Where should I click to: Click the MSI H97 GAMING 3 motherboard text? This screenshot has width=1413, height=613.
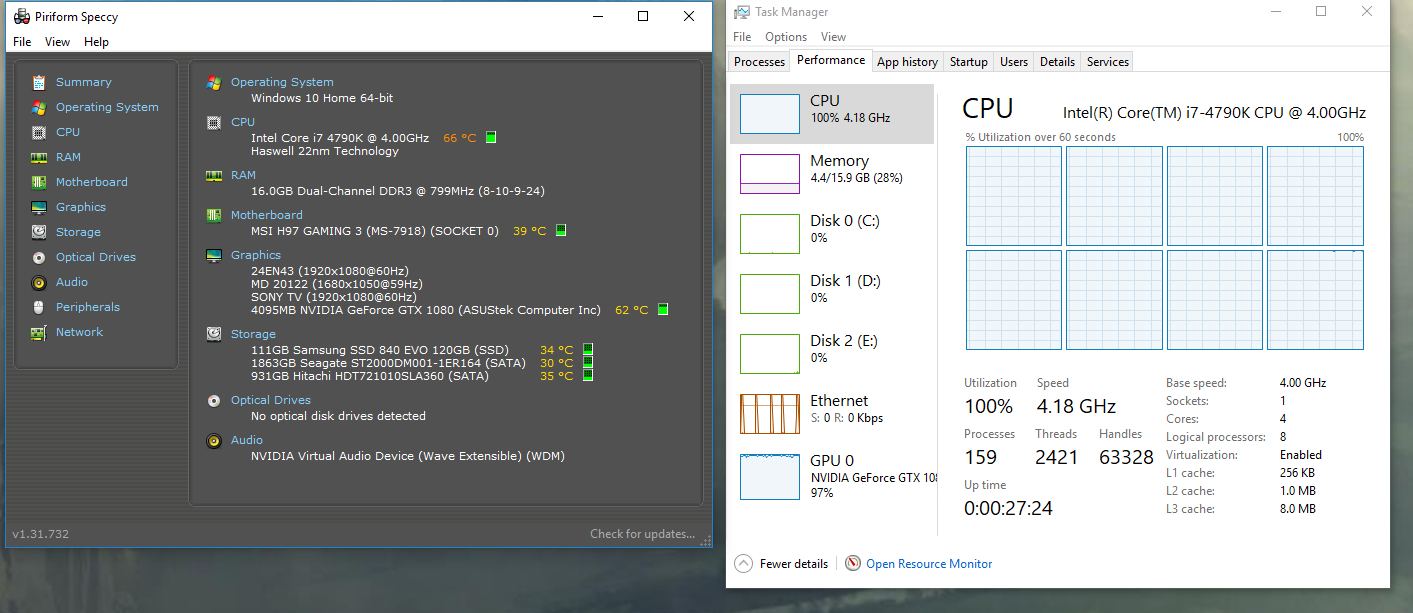[375, 231]
